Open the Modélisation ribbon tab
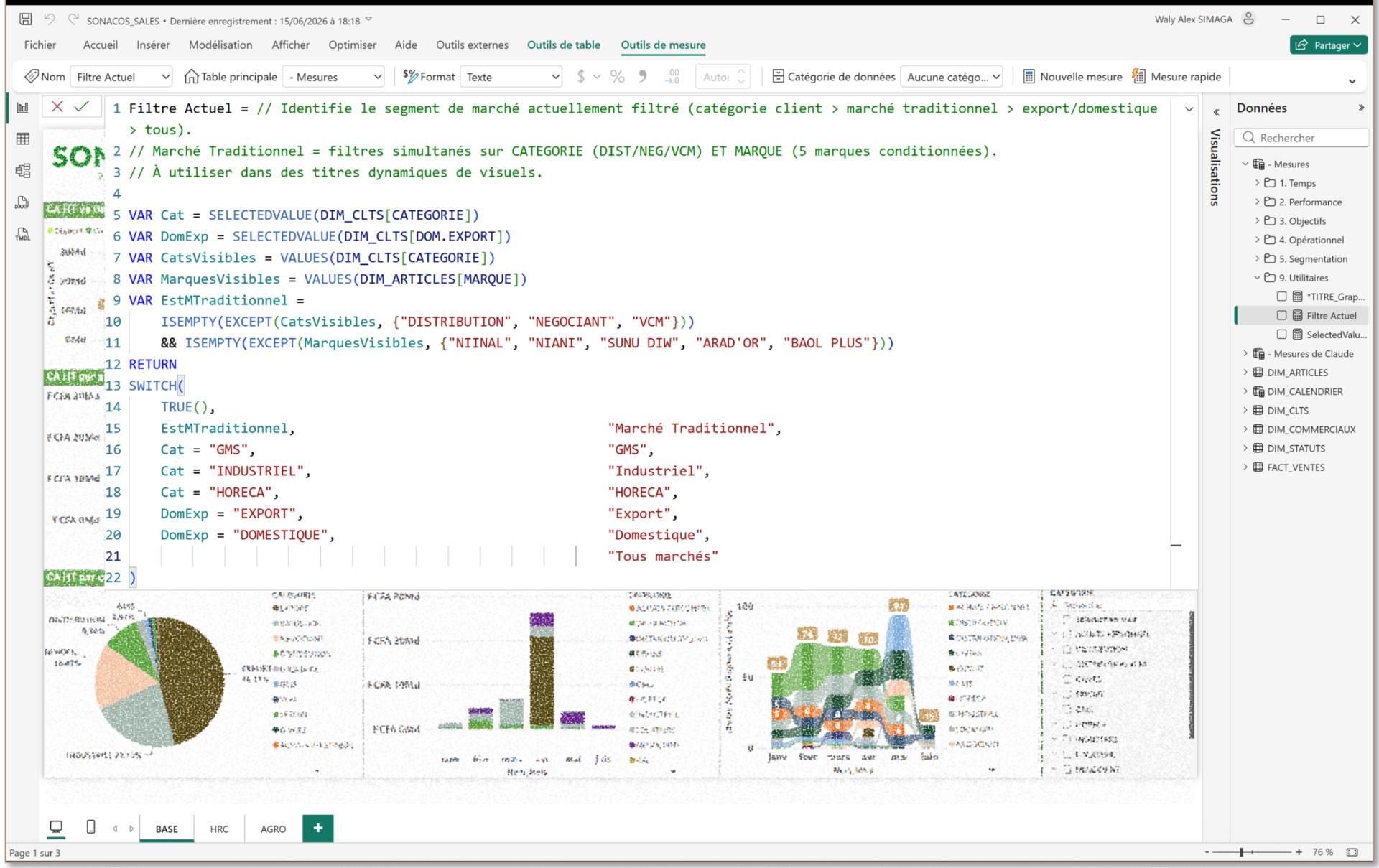 click(x=220, y=45)
